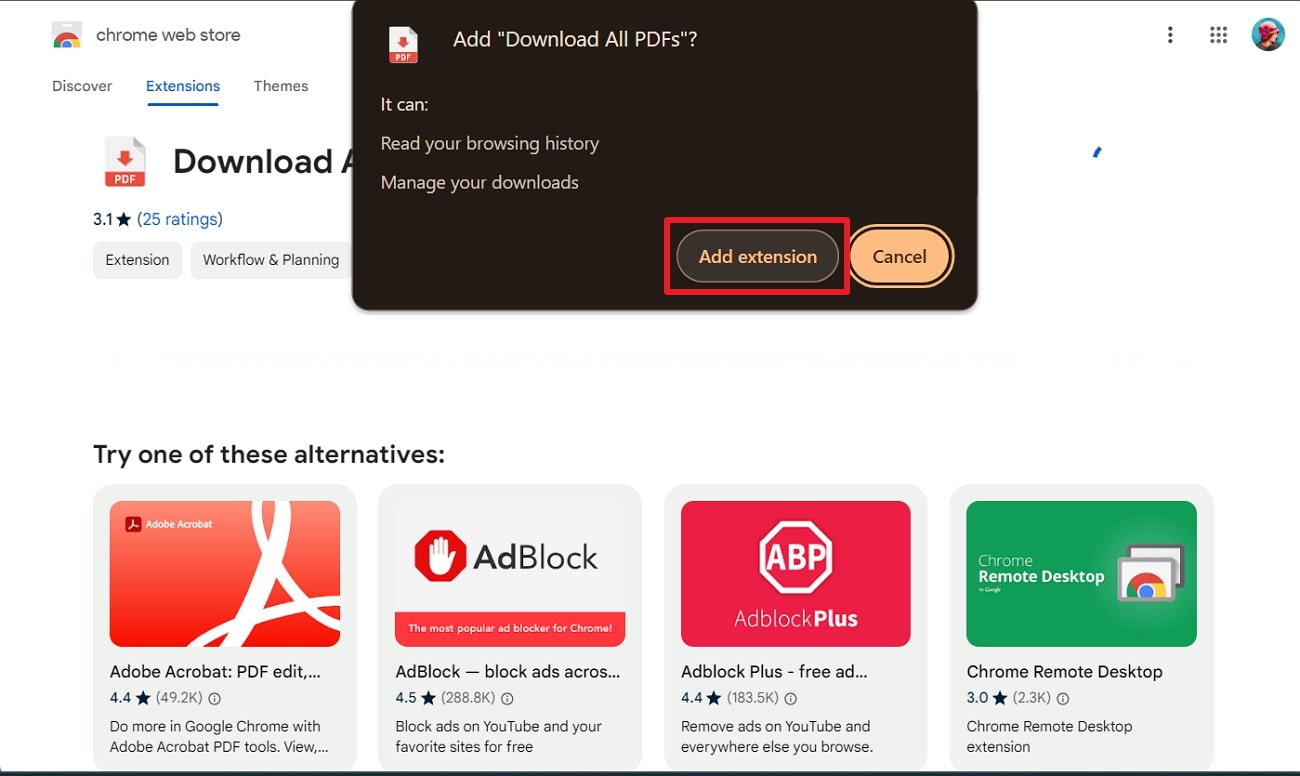Screen dimensions: 1300x776
Task: Click the 'Adobe Acrobat: PDF edit,...' title
Action: pyautogui.click(x=216, y=672)
